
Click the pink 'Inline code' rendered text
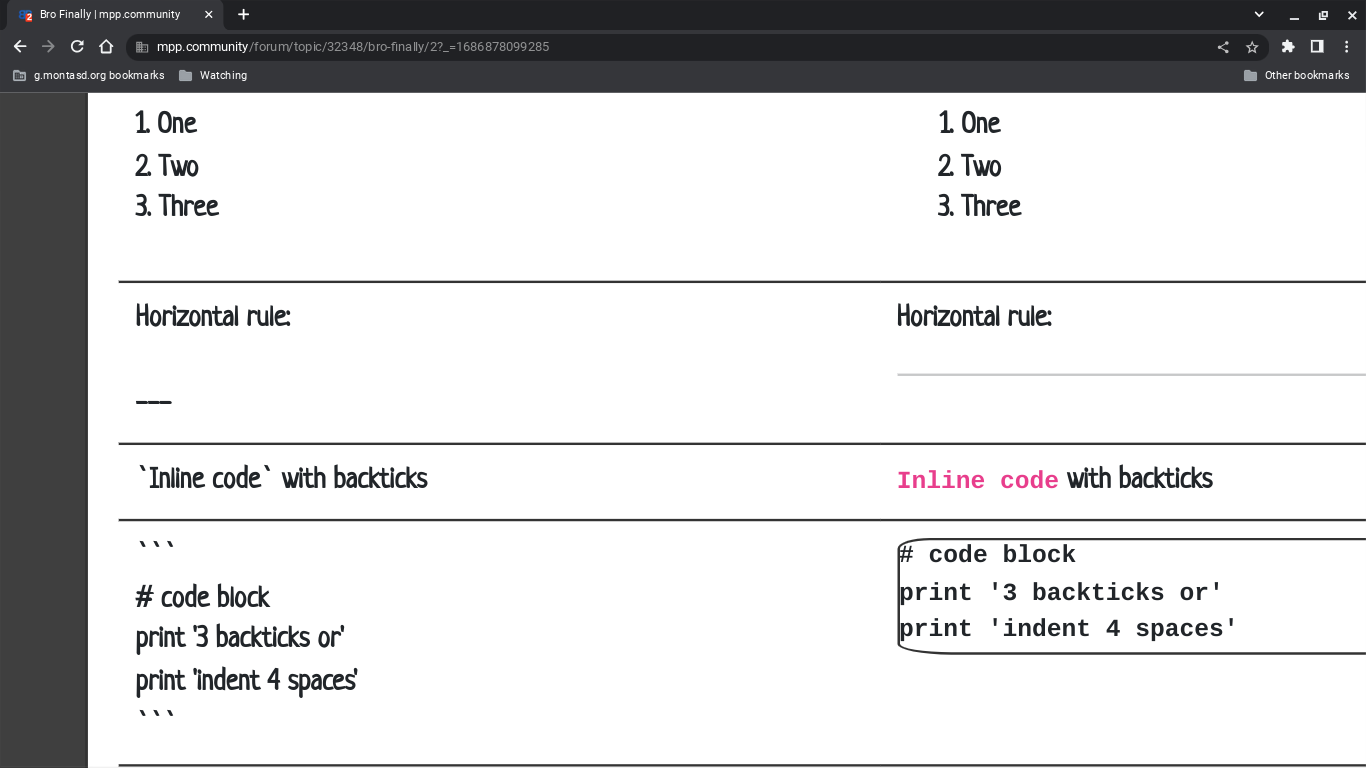click(x=978, y=480)
